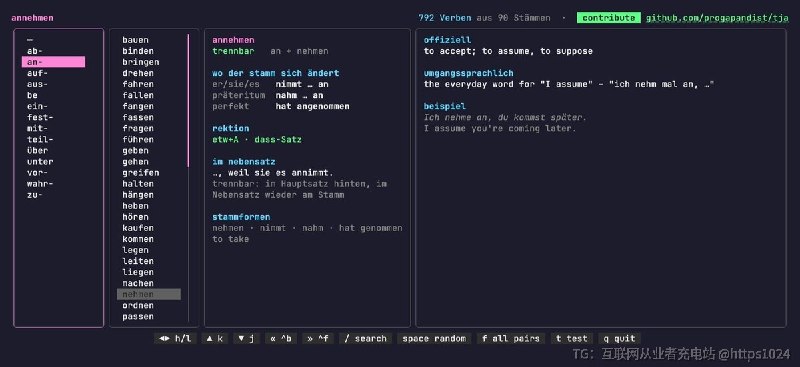Select the 'be' prefix

point(32,95)
